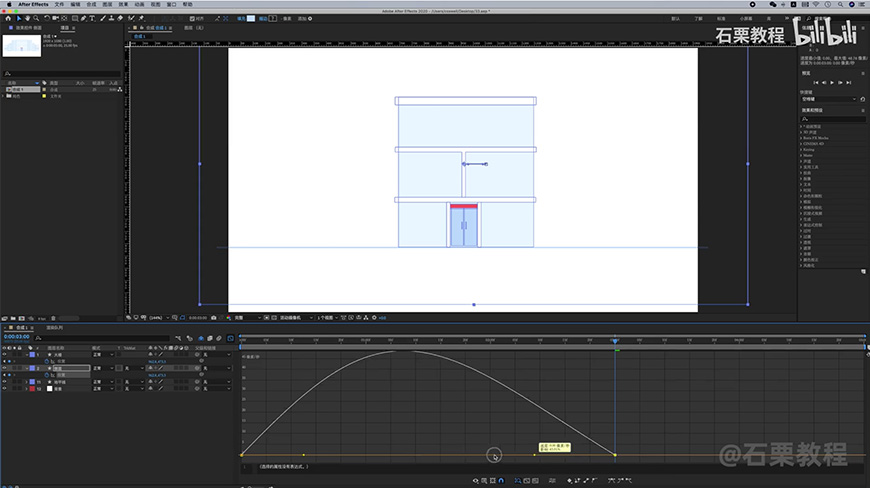Collapse layer 1 disclosure triangle
870x488 pixels.
[x=27, y=354]
